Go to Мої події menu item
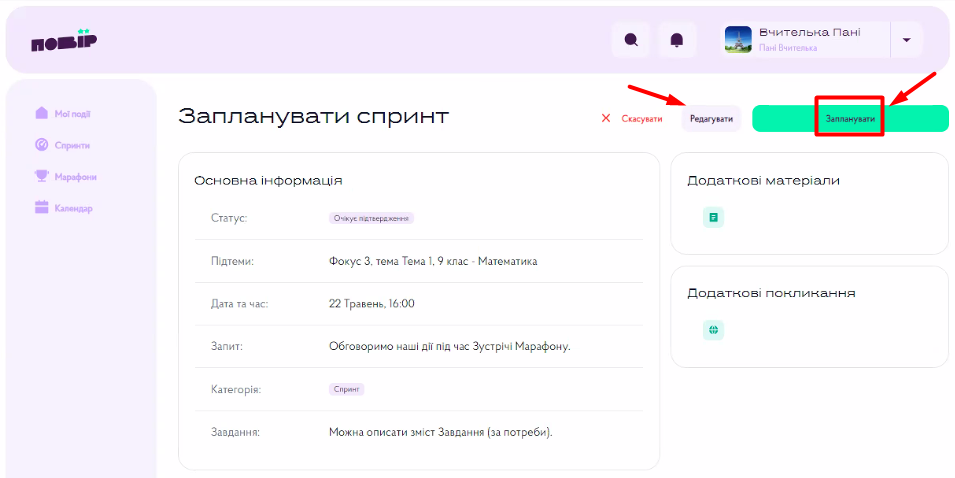 (72, 114)
